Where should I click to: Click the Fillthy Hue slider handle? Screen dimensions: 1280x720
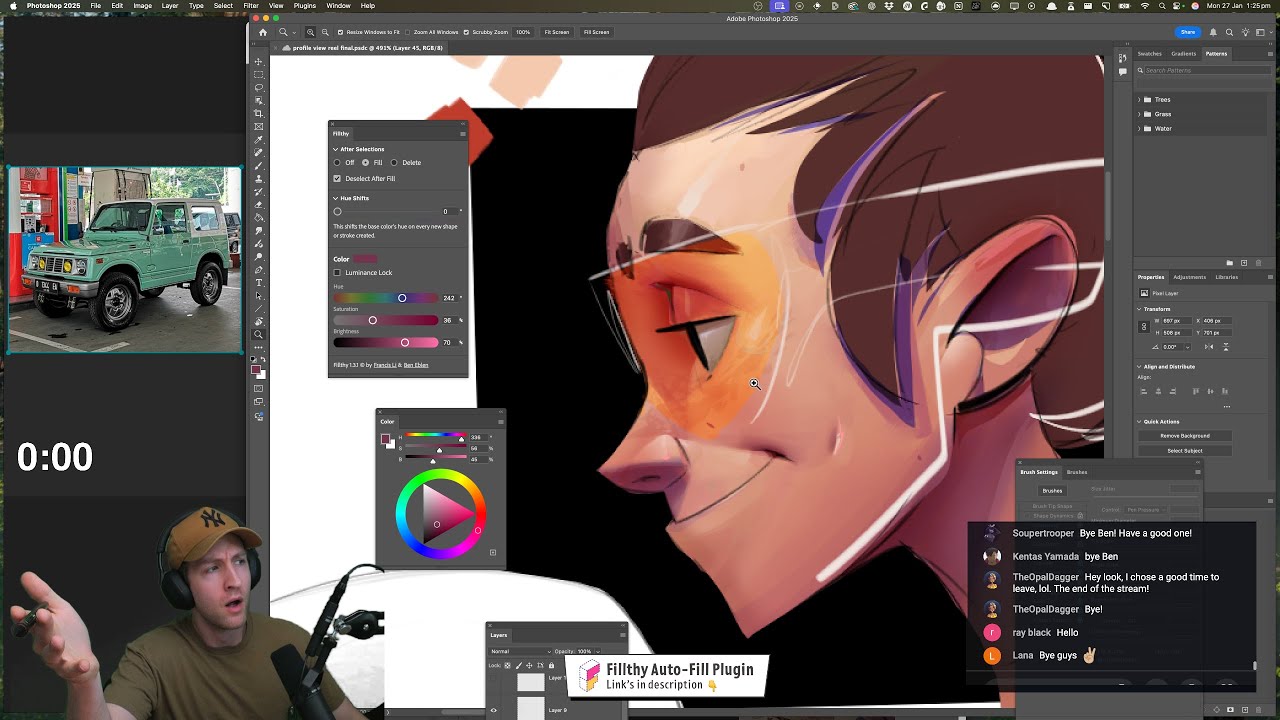pyautogui.click(x=402, y=298)
